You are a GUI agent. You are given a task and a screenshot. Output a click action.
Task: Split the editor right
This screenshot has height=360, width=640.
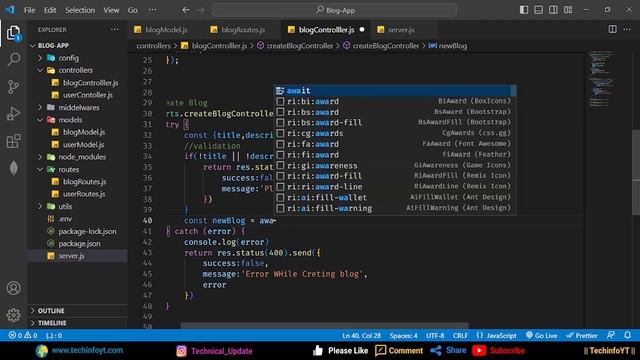(613, 29)
